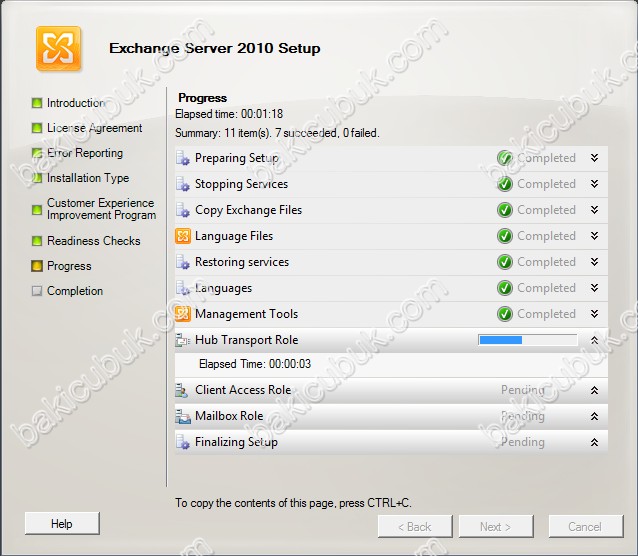Click the Languages task icon

tap(182, 288)
